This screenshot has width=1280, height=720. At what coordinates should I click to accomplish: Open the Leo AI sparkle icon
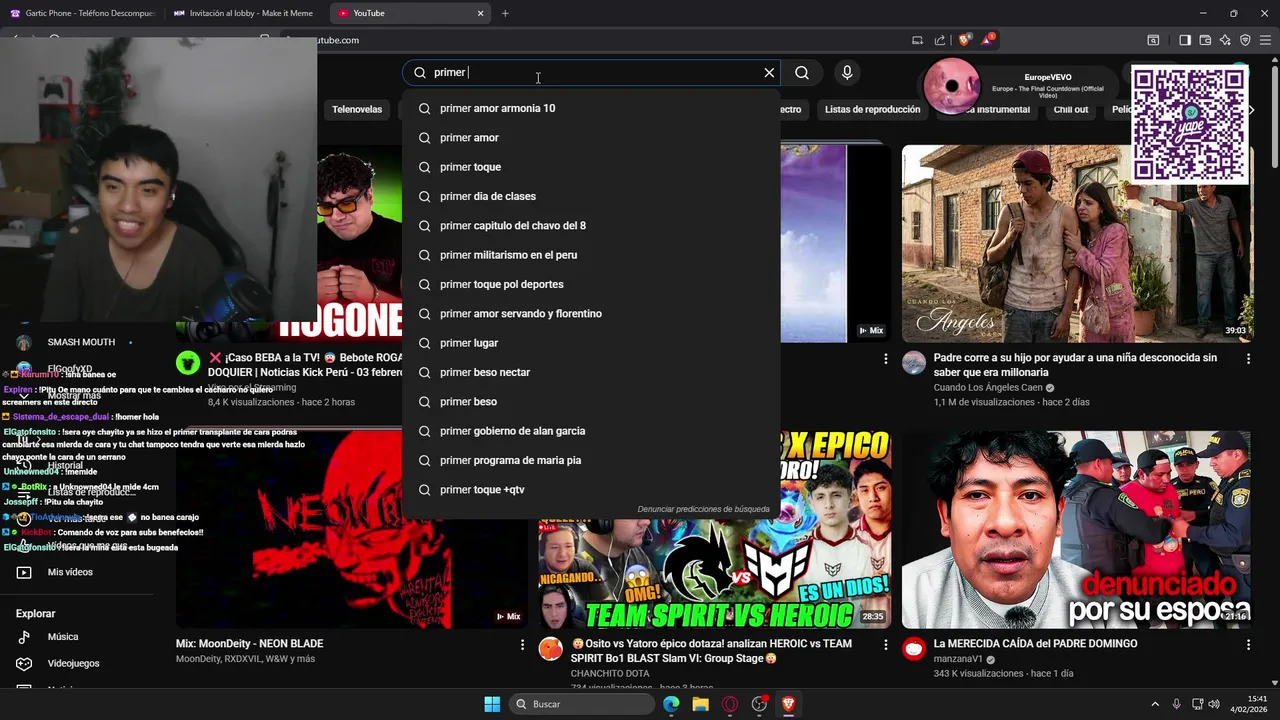click(x=1225, y=40)
